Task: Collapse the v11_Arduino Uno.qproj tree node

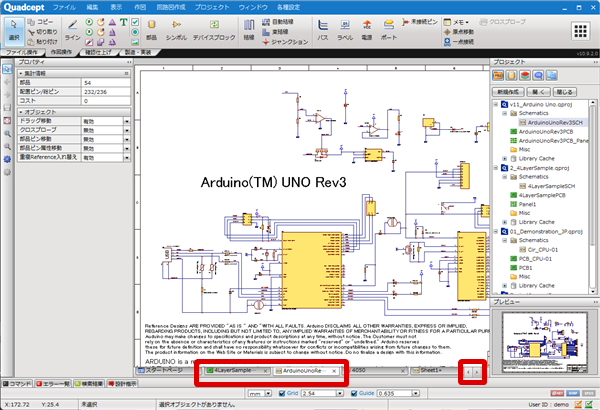Action: (x=496, y=104)
